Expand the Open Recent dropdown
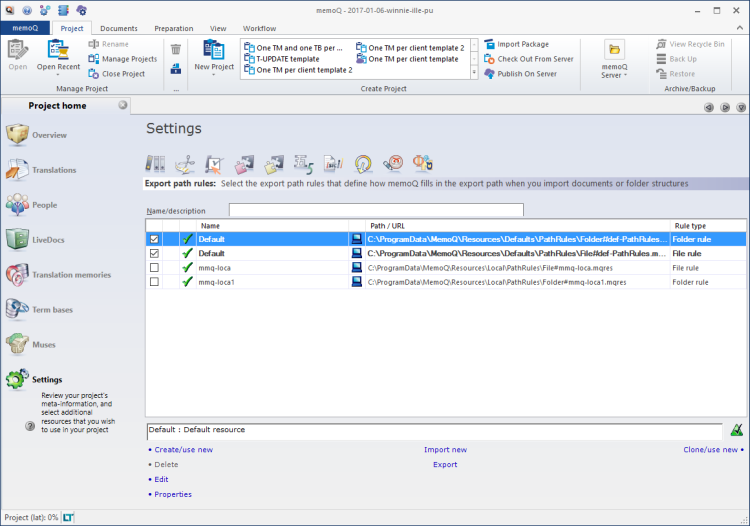Image resolution: width=750 pixels, height=526 pixels. tap(57, 75)
